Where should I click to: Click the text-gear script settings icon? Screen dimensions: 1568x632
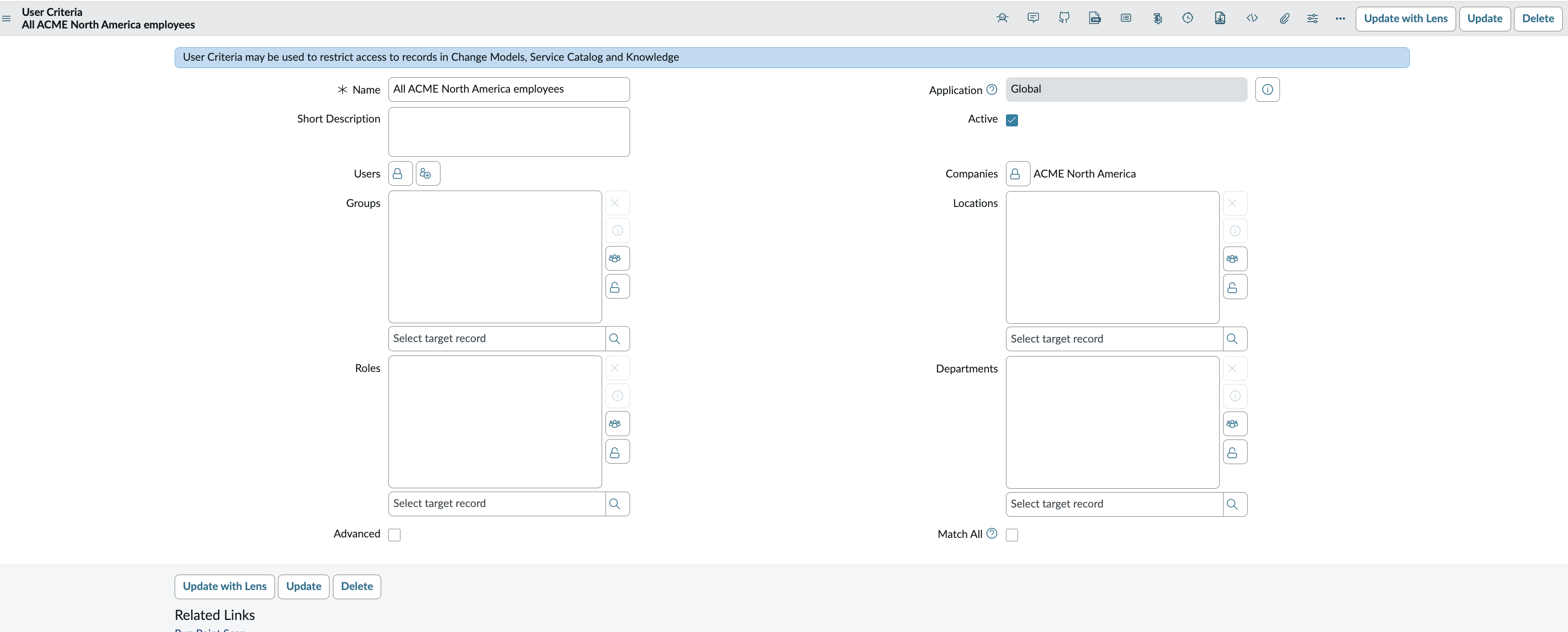[1157, 18]
